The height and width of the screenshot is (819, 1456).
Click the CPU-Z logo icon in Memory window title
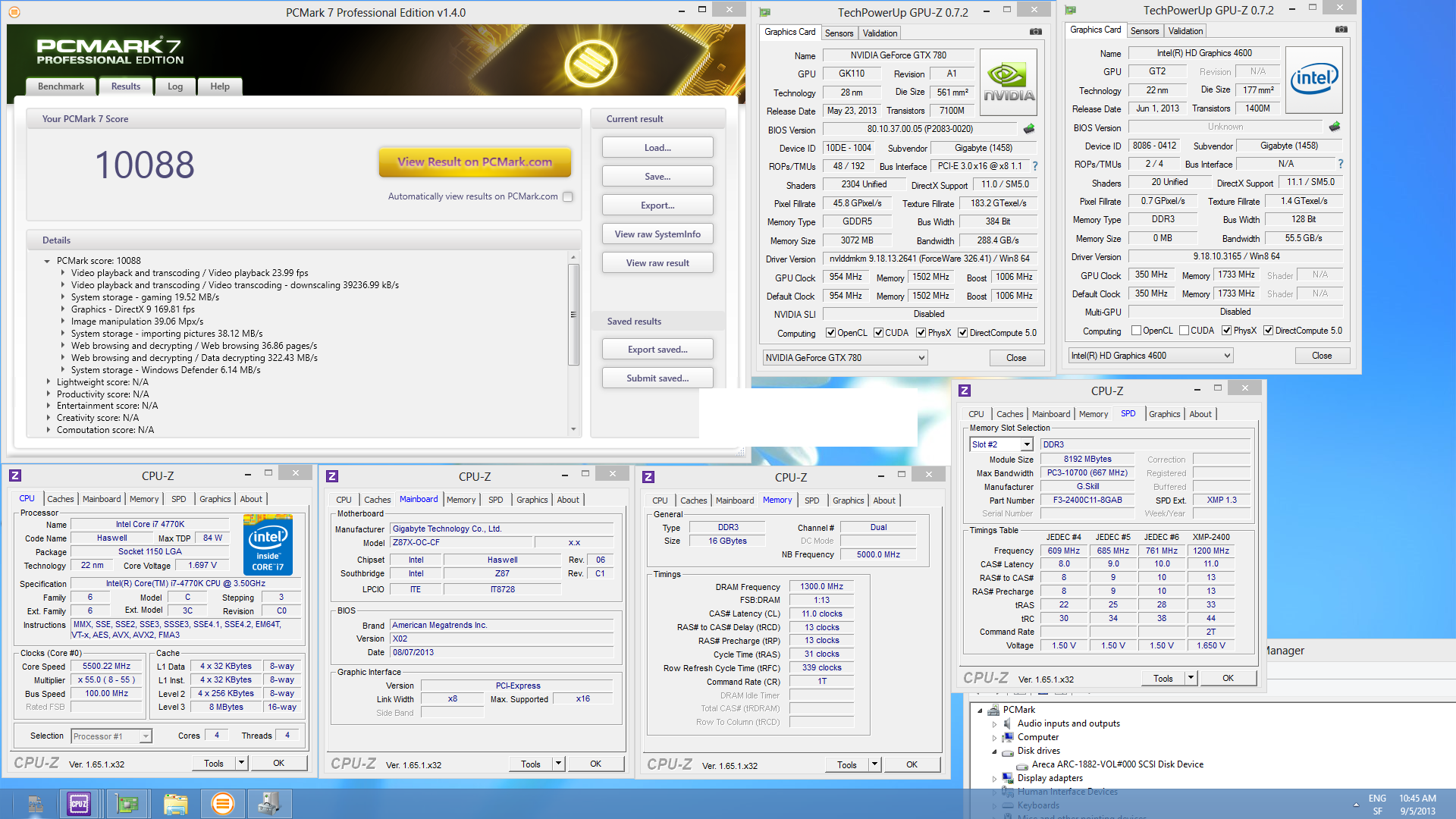[x=648, y=476]
